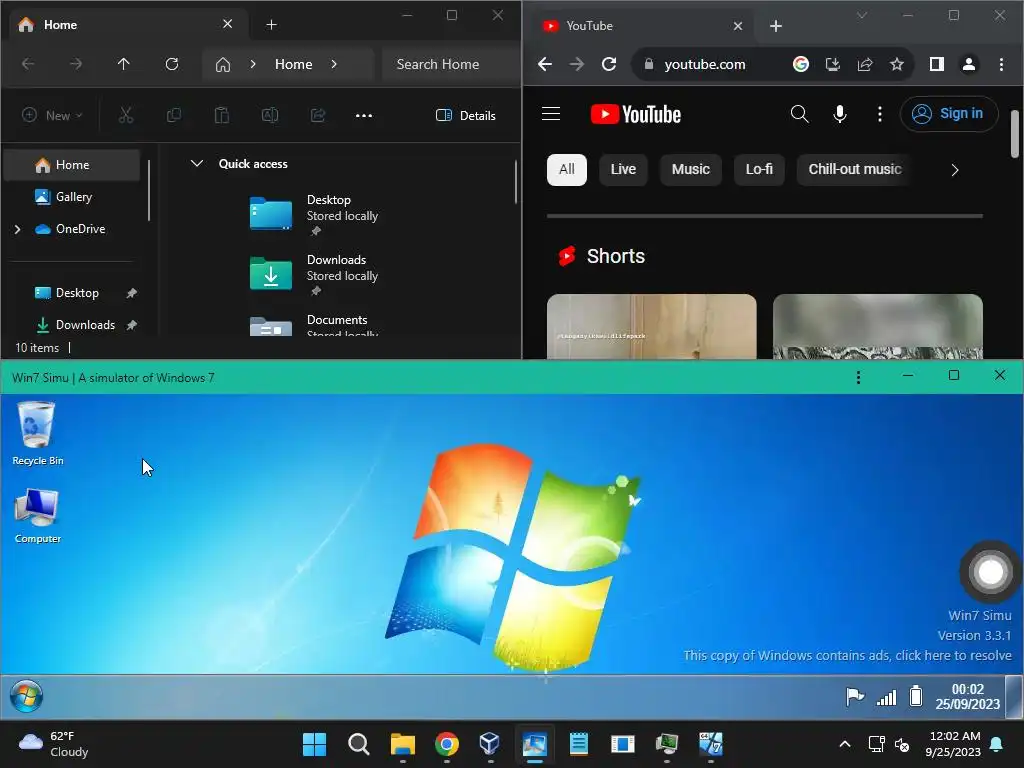Click the Google icon in Chrome address bar
Screen dimensions: 1024x768
pos(801,64)
